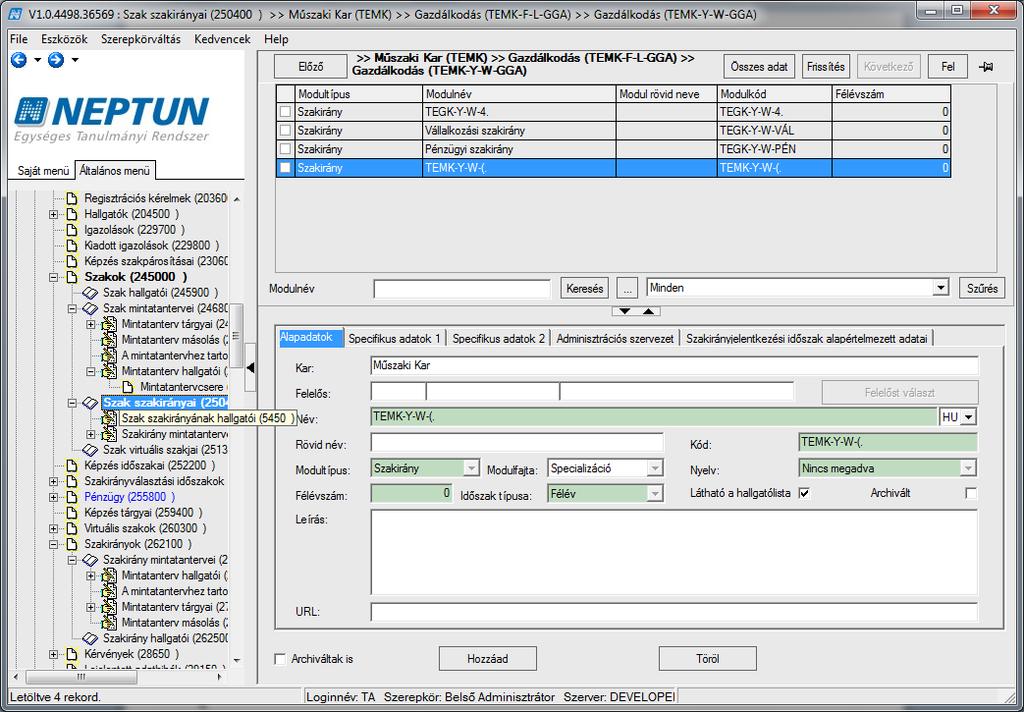The width and height of the screenshot is (1024, 712).
Task: Click the book icon beside Szak mintatantervei
Action: [90, 308]
